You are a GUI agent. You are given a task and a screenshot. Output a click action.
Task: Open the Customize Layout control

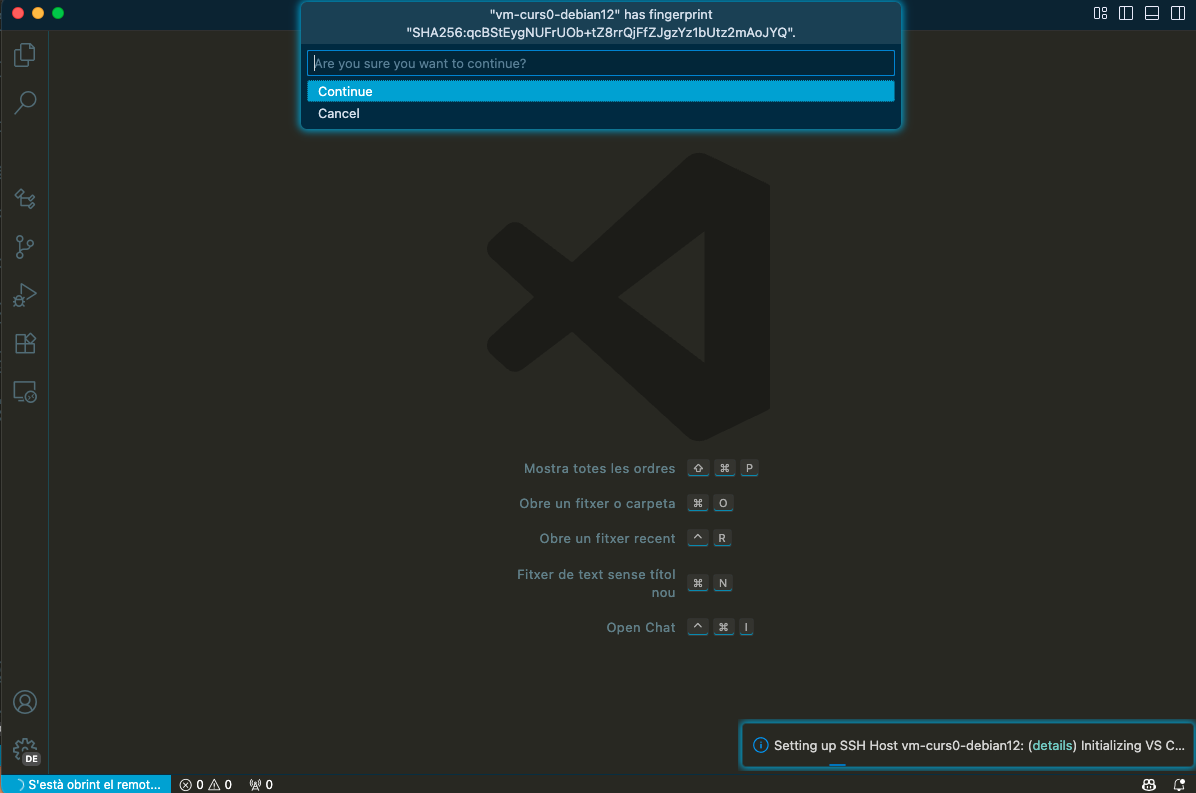click(1100, 13)
